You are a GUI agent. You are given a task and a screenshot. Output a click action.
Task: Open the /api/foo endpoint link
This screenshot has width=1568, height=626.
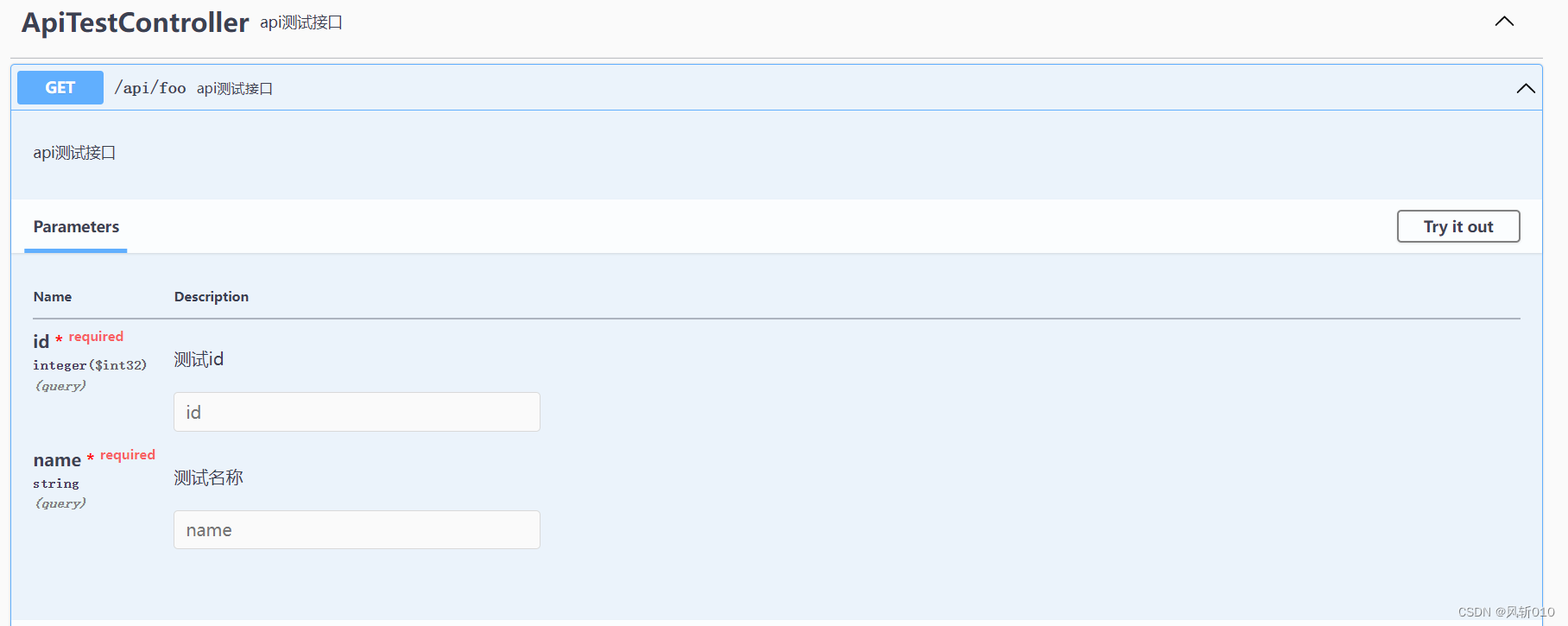149,87
